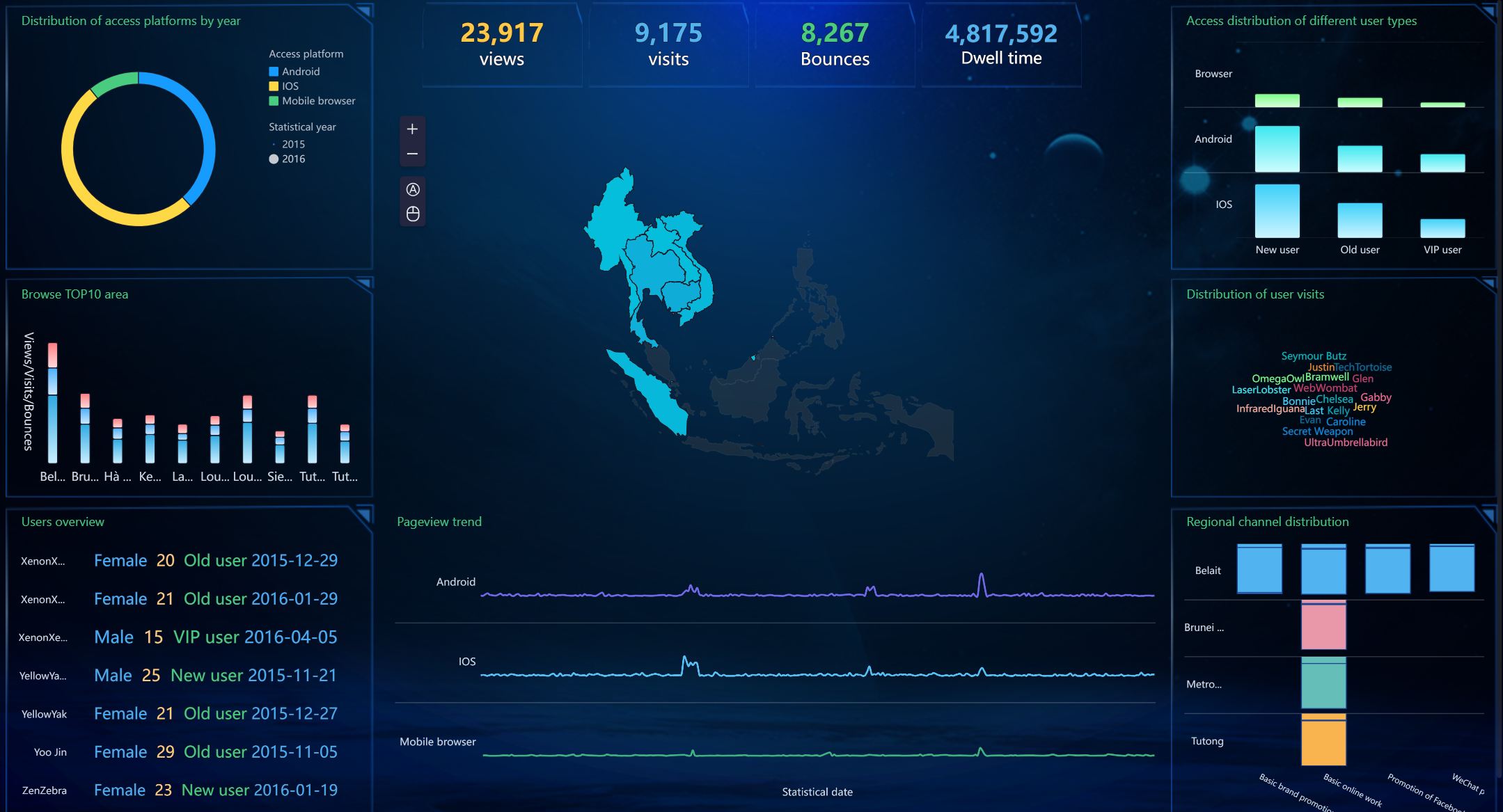The height and width of the screenshot is (812, 1503).
Task: Select the 2016 statistical year legend circle
Action: (x=274, y=159)
